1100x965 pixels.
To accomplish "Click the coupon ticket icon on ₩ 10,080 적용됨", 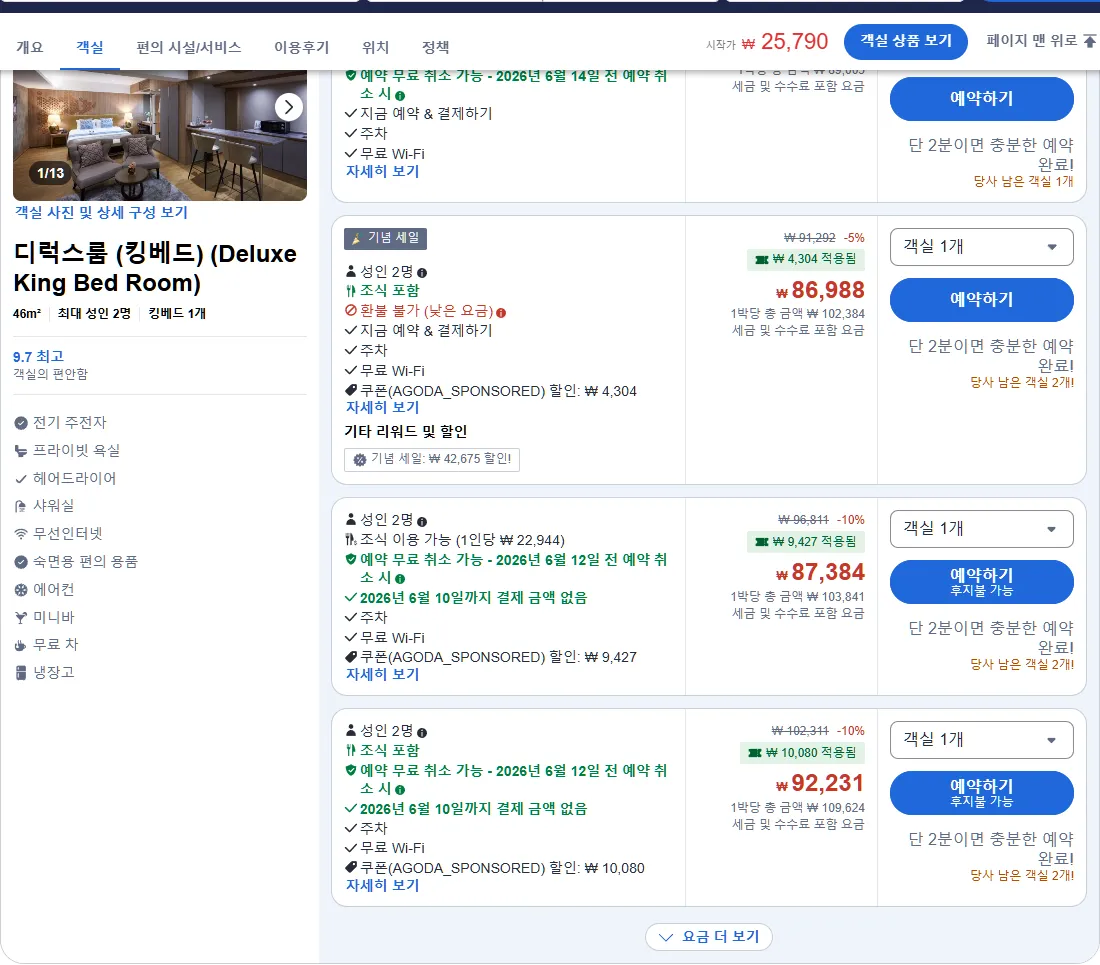I will tap(755, 753).
